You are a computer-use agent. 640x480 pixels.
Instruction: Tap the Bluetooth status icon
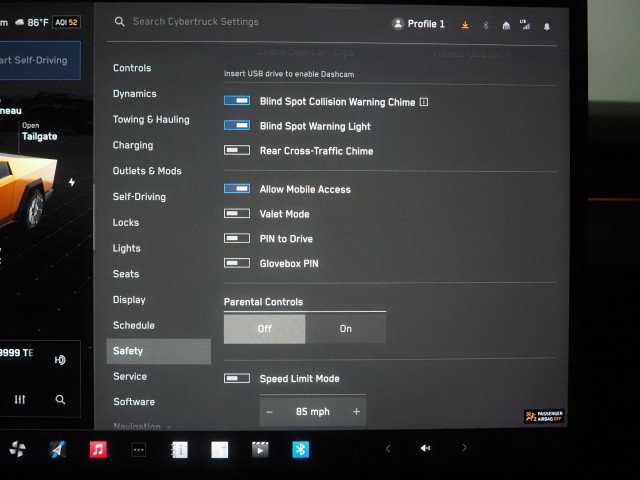[x=485, y=25]
